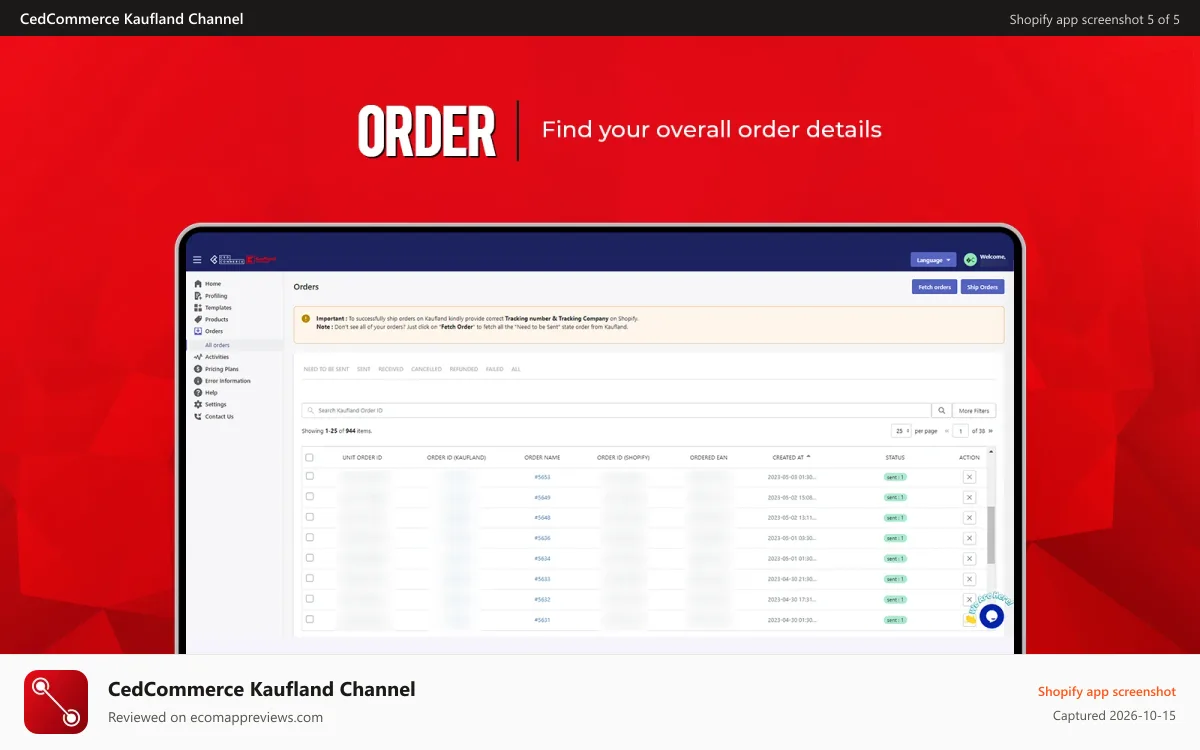Screen dimensions: 1200x750
Task: Tick the checkbox for order #5631
Action: 310,619
